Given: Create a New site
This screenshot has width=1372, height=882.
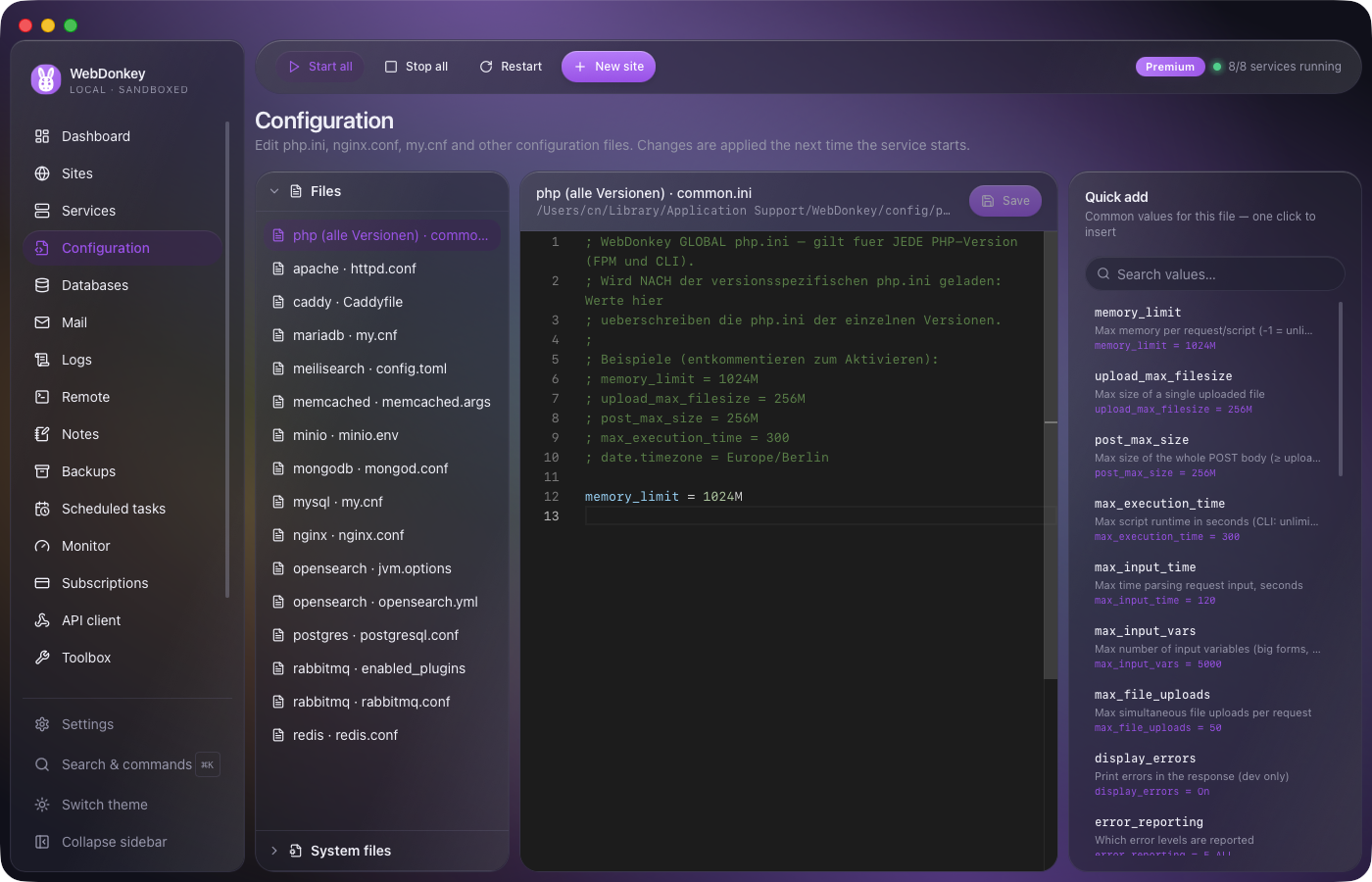Looking at the screenshot, I should pos(609,67).
